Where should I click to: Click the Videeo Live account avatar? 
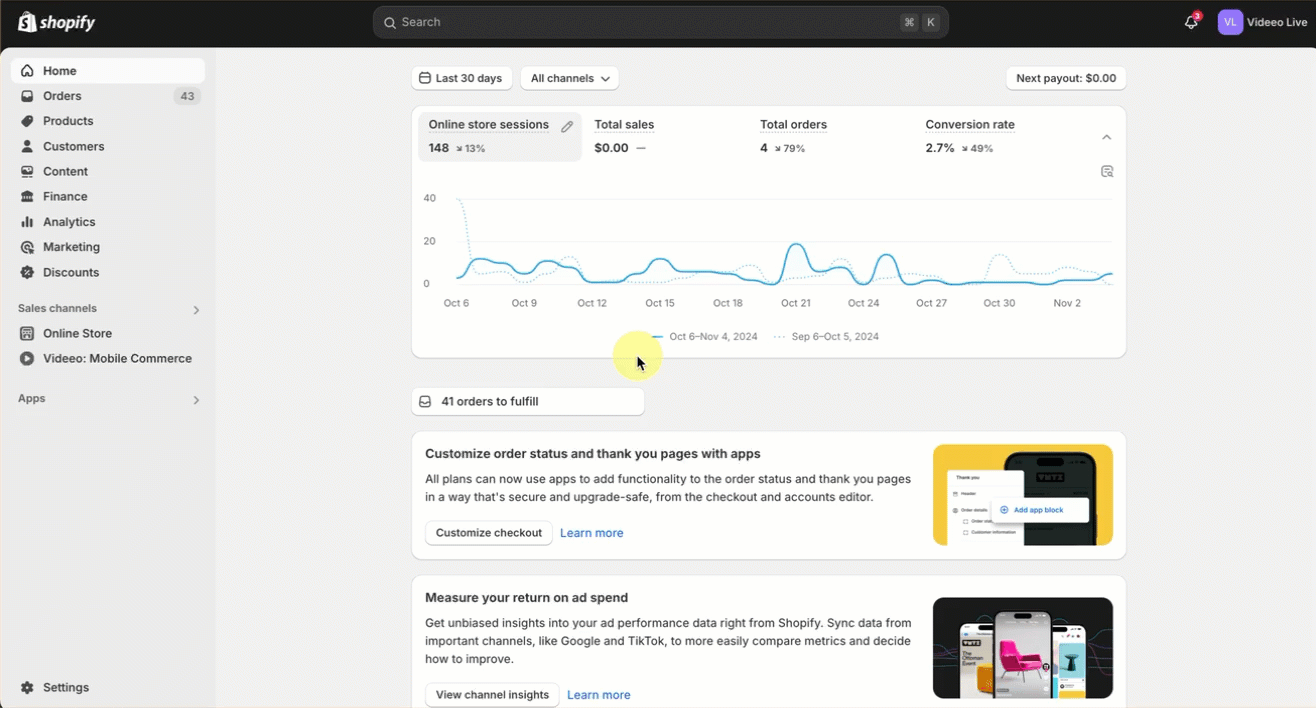[1230, 22]
